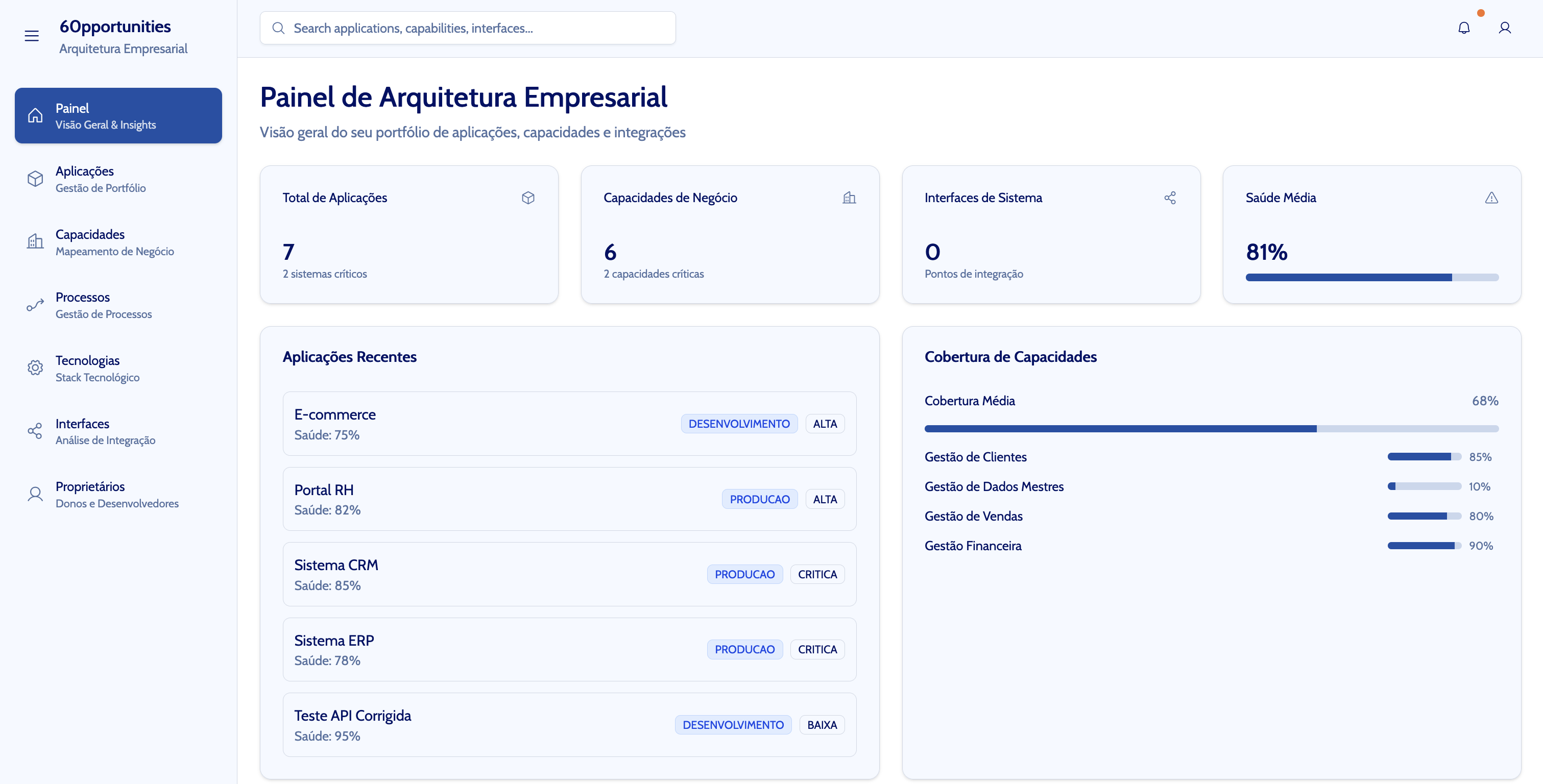Screen dimensions: 1543x784
Task: Click the DESENVOLVIMENTO badge on Teste API Corrigida
Action: pyautogui.click(x=733, y=725)
